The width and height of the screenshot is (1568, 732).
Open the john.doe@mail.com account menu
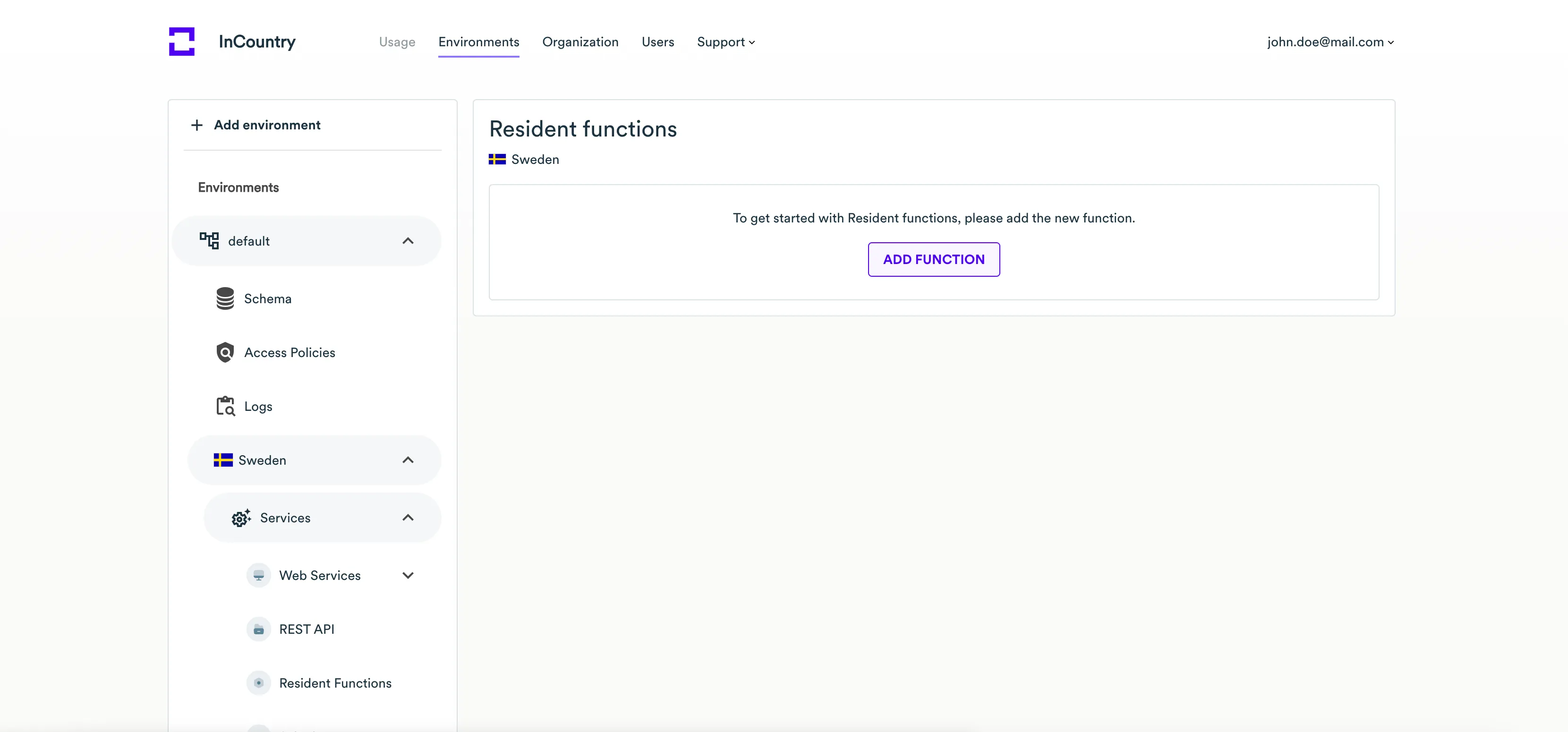coord(1330,42)
